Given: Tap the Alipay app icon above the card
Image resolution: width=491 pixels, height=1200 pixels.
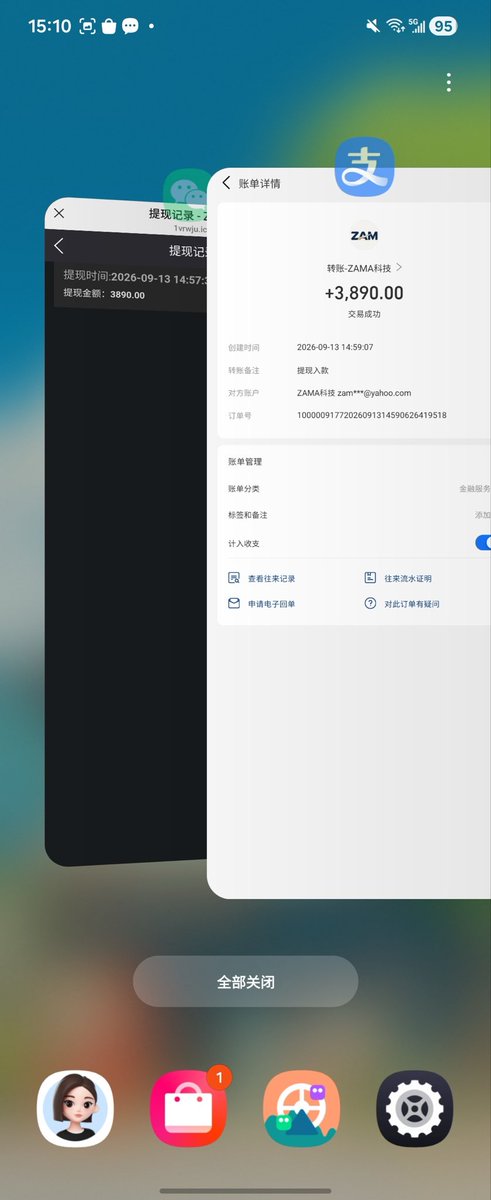Looking at the screenshot, I should tap(364, 167).
